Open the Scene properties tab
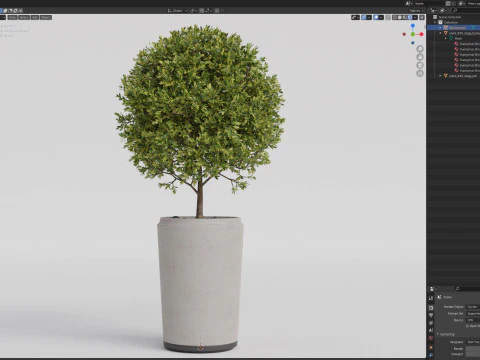The height and width of the screenshot is (360, 480). 431,331
